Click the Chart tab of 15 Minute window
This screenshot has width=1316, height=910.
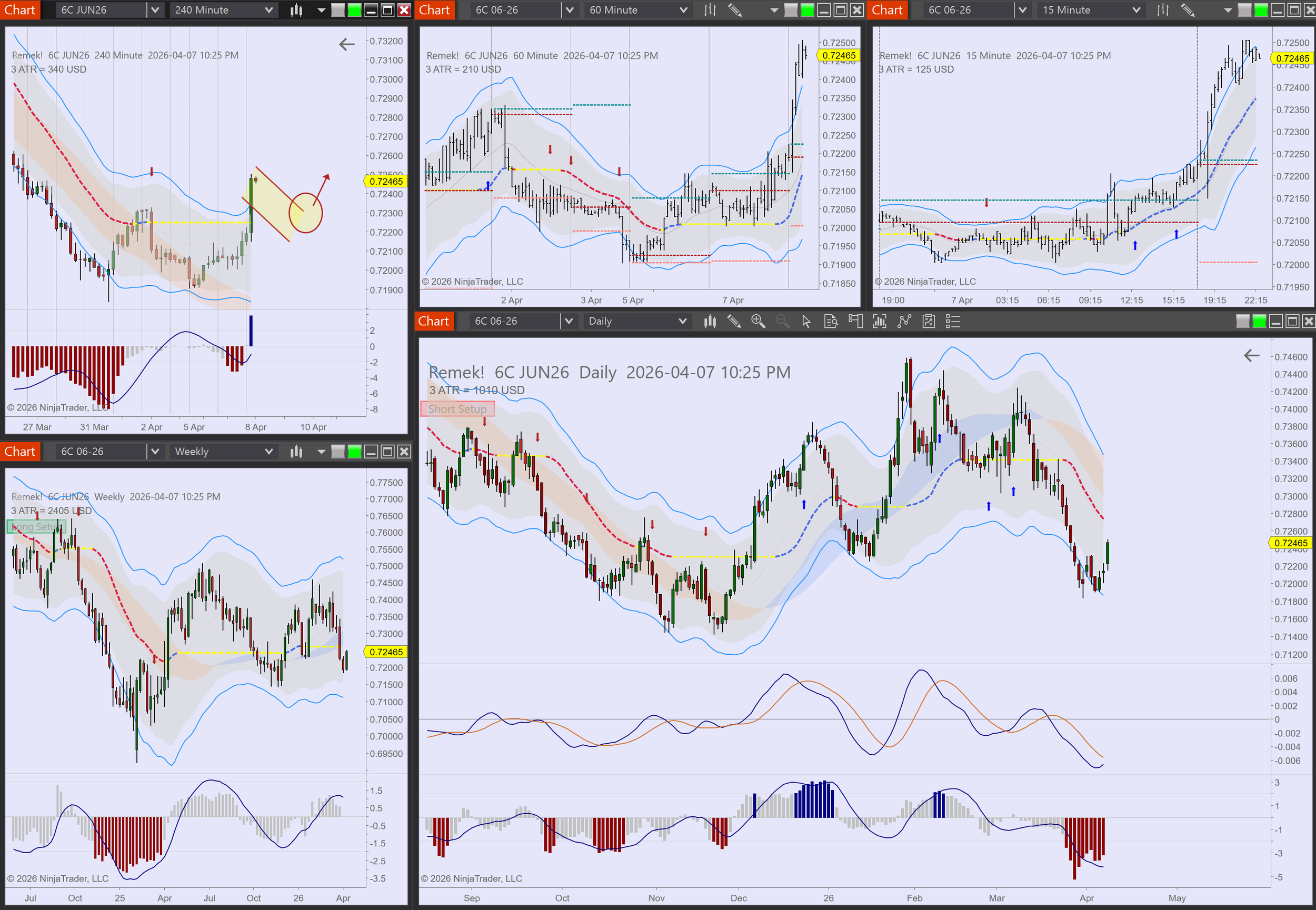pyautogui.click(x=886, y=11)
